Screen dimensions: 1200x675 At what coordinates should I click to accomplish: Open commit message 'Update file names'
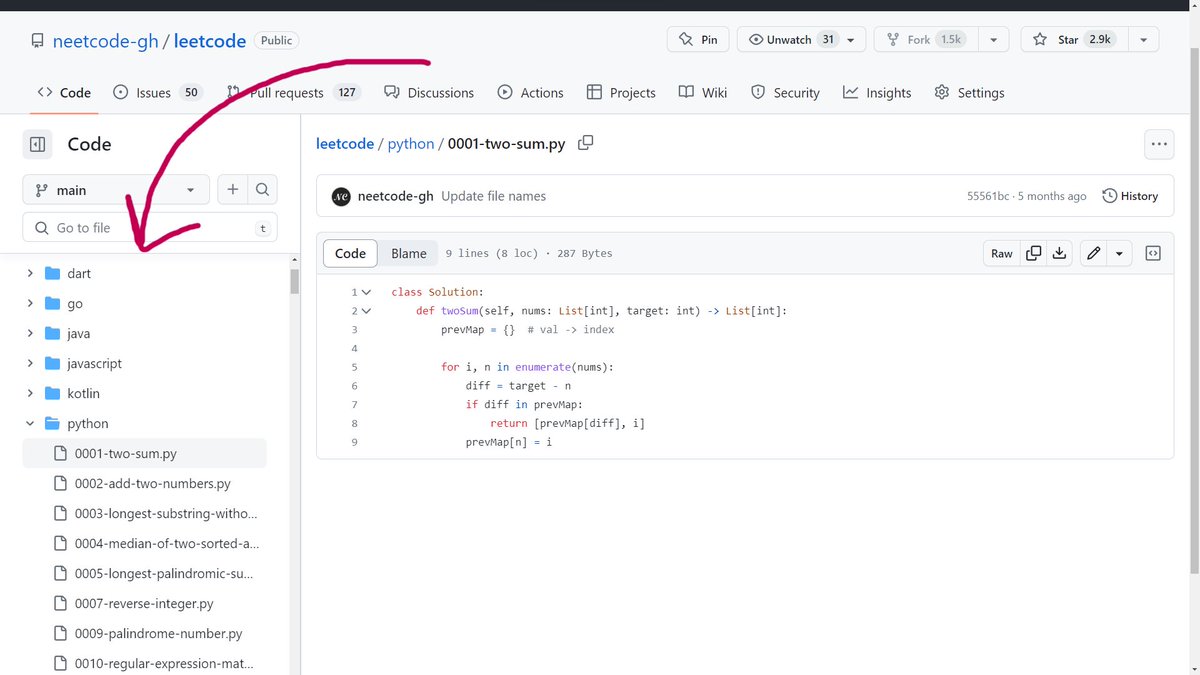494,196
